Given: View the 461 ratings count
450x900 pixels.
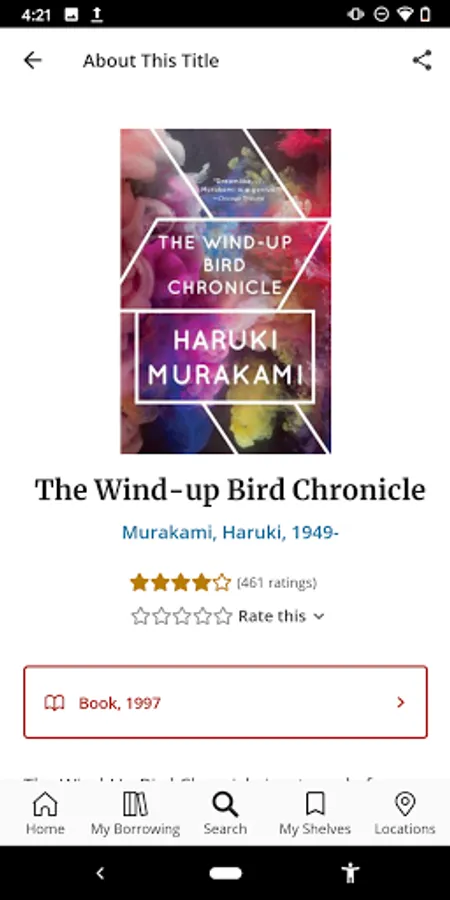Looking at the screenshot, I should [277, 583].
